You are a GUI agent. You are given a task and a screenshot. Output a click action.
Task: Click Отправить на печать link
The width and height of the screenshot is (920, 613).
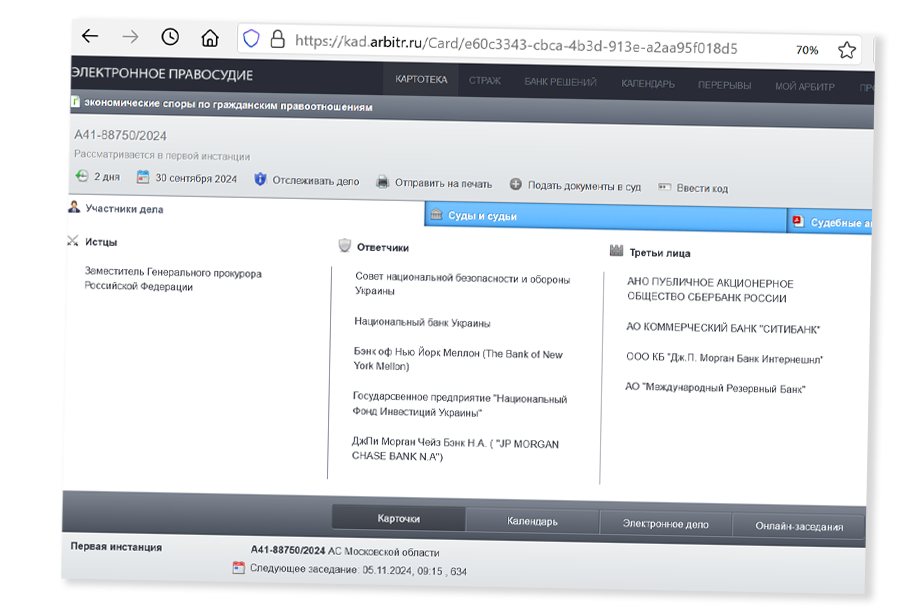click(x=443, y=184)
